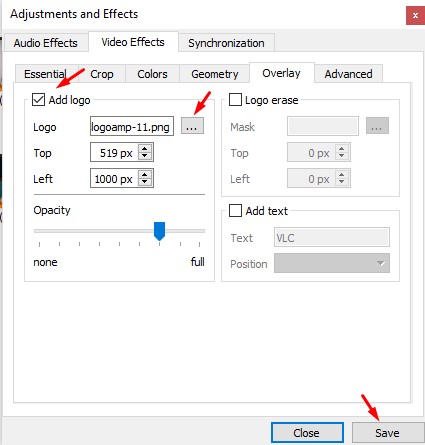Uncheck the Add logo checkbox

coord(38,100)
